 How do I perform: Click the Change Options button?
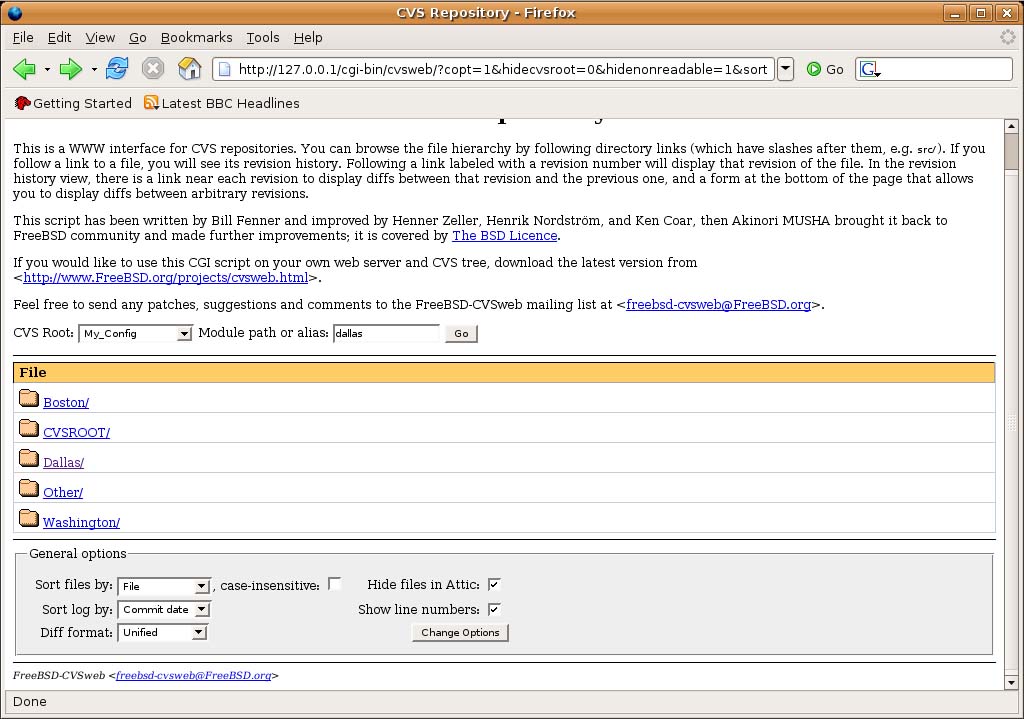(460, 632)
